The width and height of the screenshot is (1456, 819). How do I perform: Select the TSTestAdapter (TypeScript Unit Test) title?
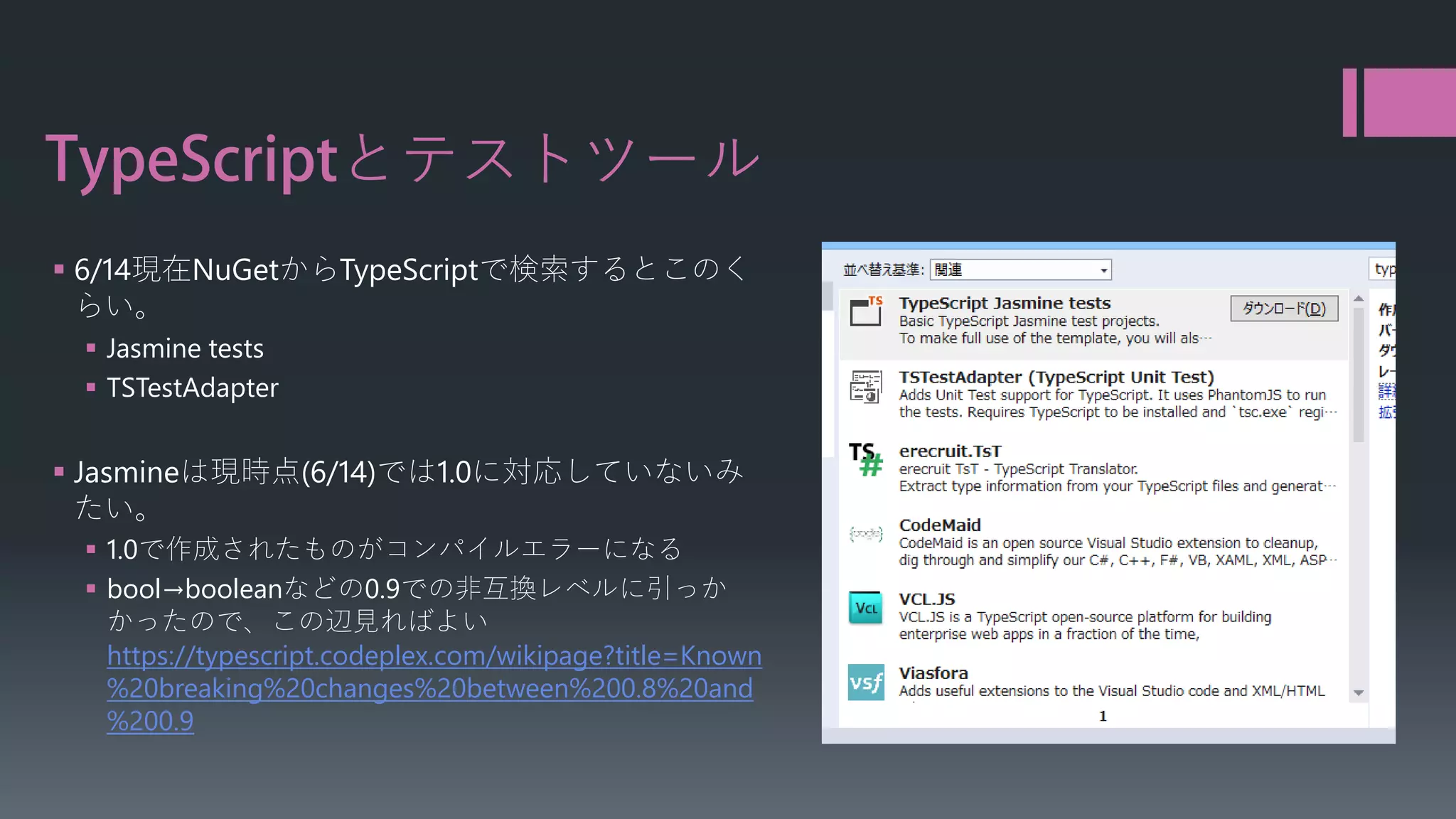(x=1056, y=378)
